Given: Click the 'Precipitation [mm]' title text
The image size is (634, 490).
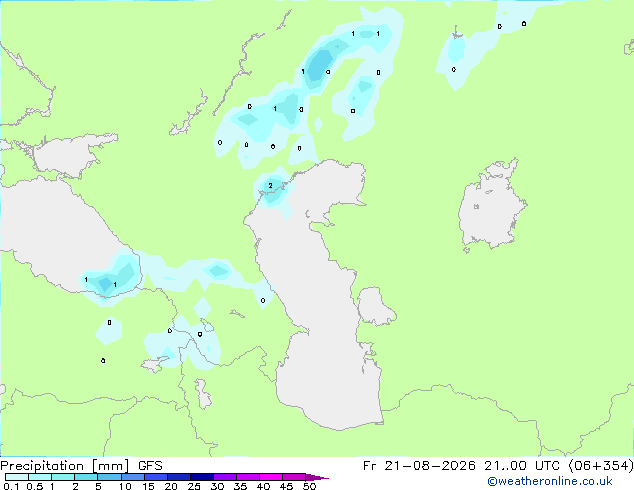Looking at the screenshot, I should pos(65,466).
